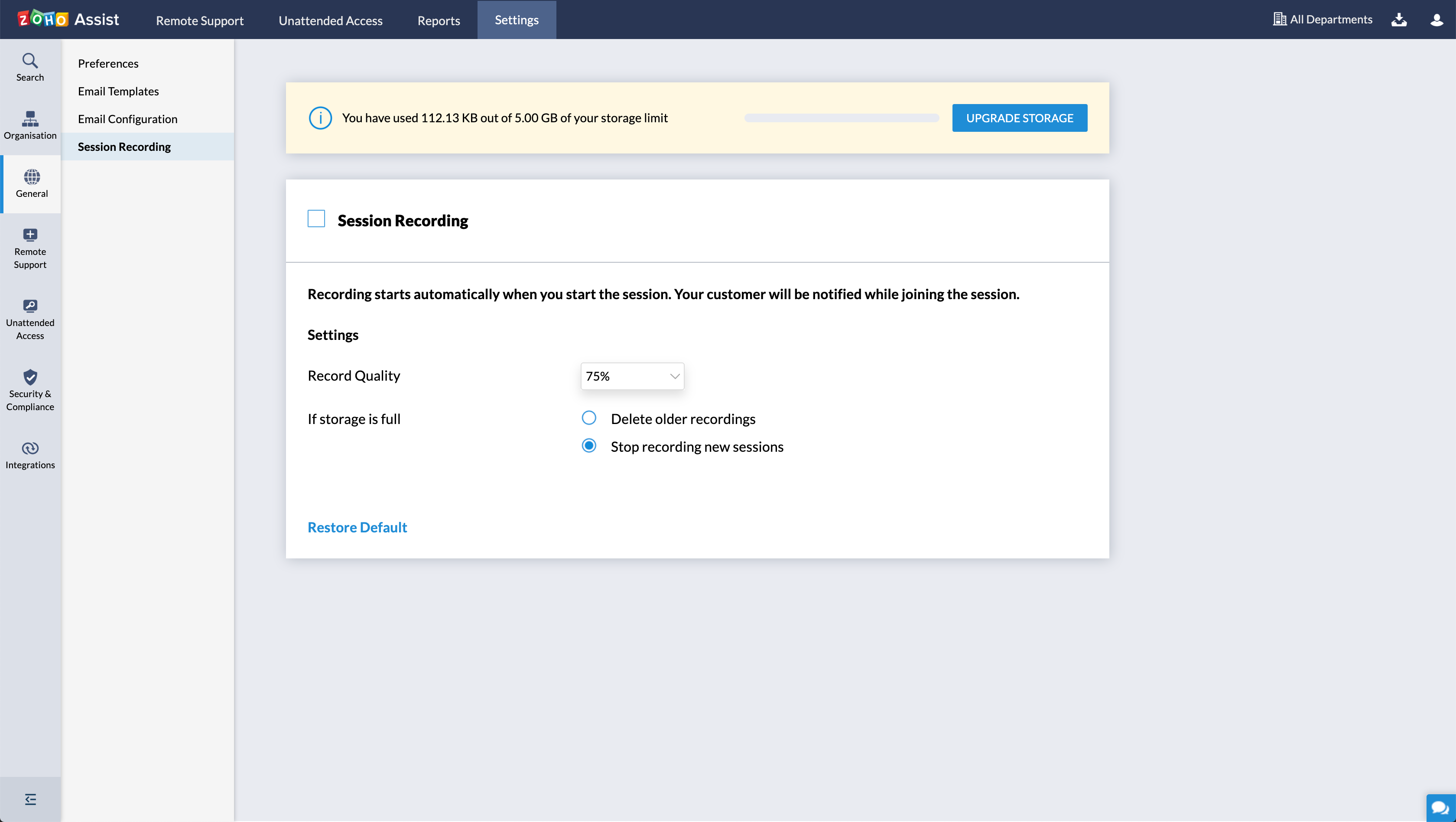
Task: Open the Record Quality dropdown
Action: click(632, 376)
